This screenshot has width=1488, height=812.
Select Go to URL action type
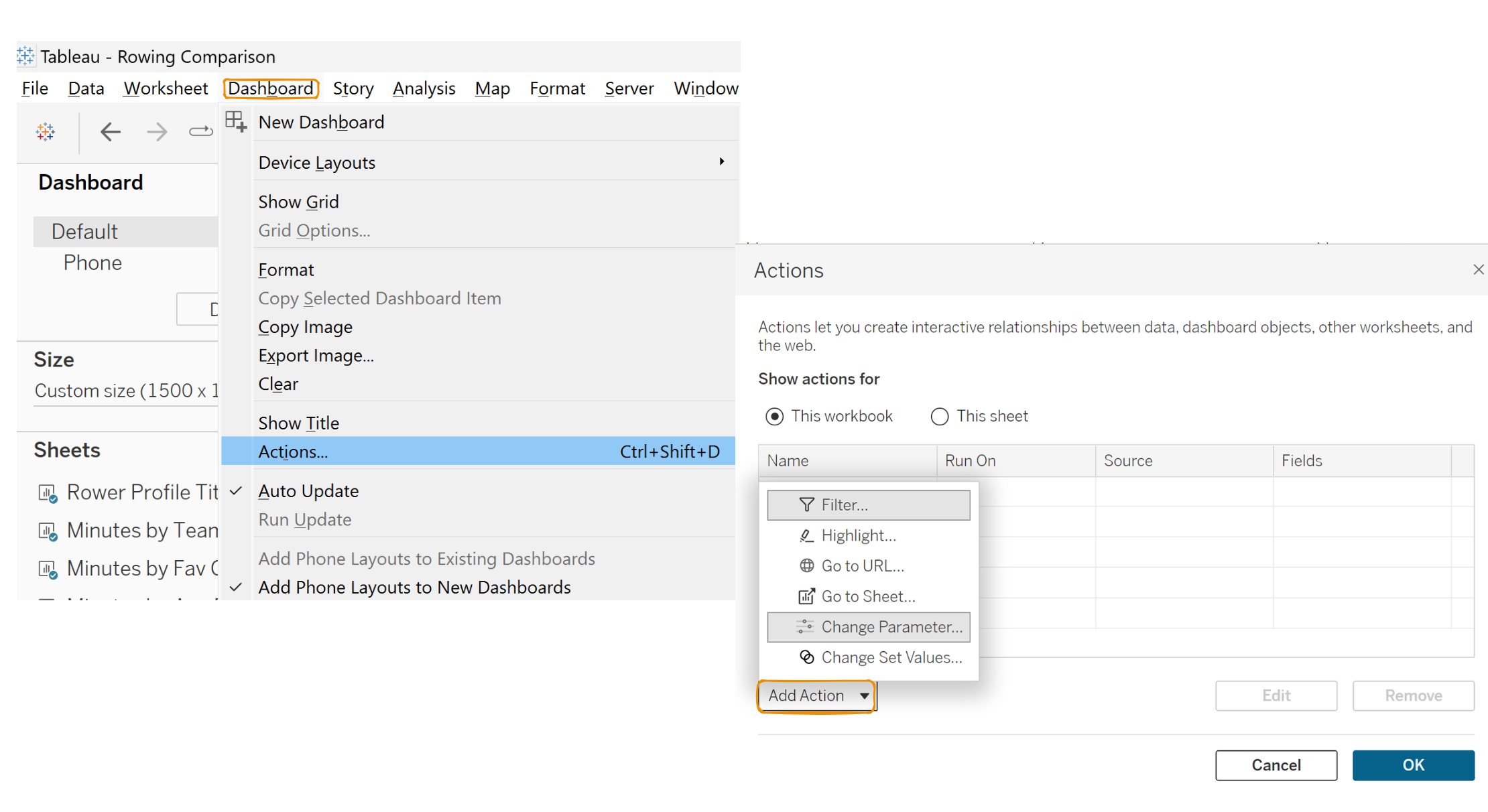pos(869,565)
